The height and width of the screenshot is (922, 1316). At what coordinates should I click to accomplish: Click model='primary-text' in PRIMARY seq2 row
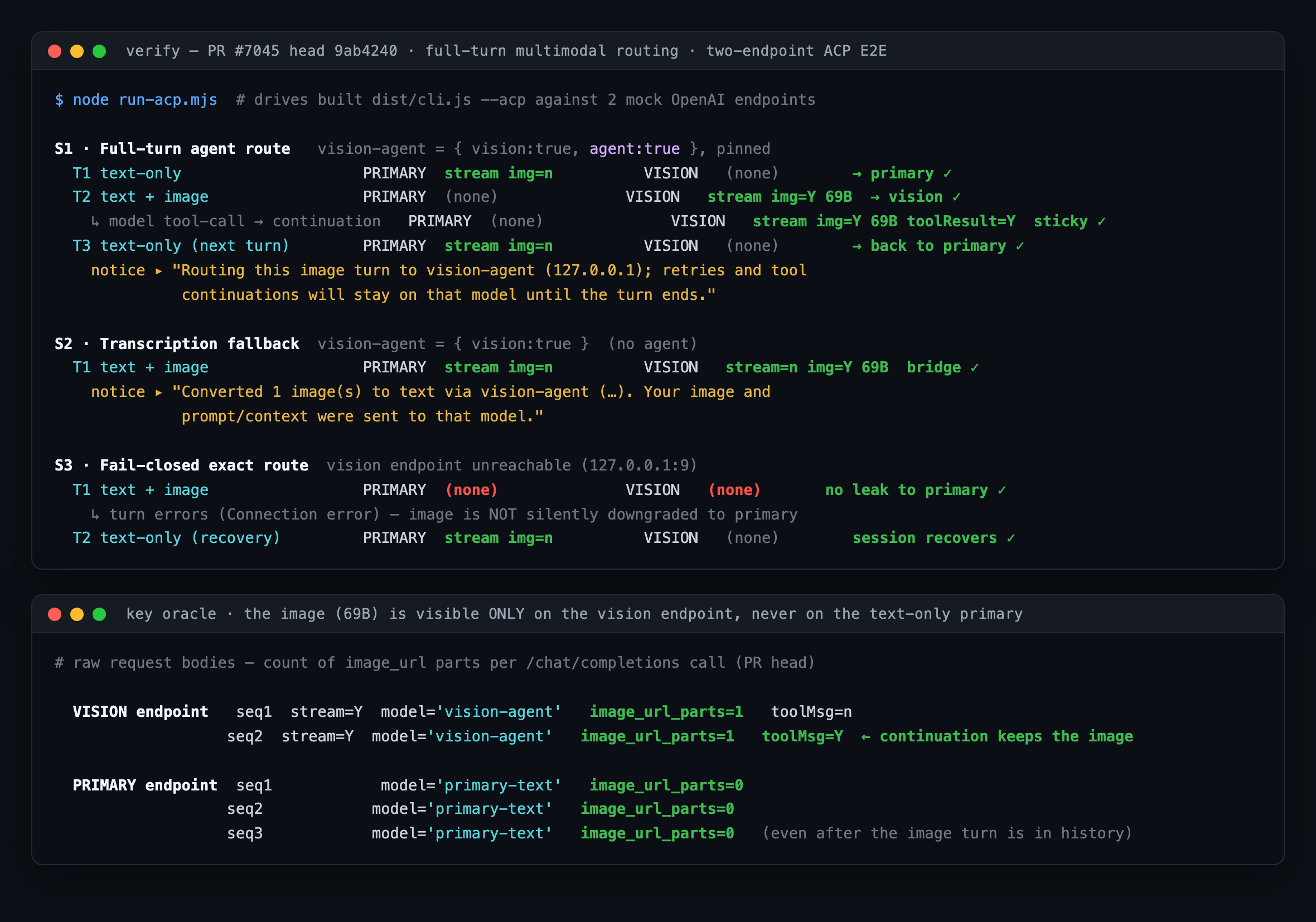pyautogui.click(x=462, y=808)
